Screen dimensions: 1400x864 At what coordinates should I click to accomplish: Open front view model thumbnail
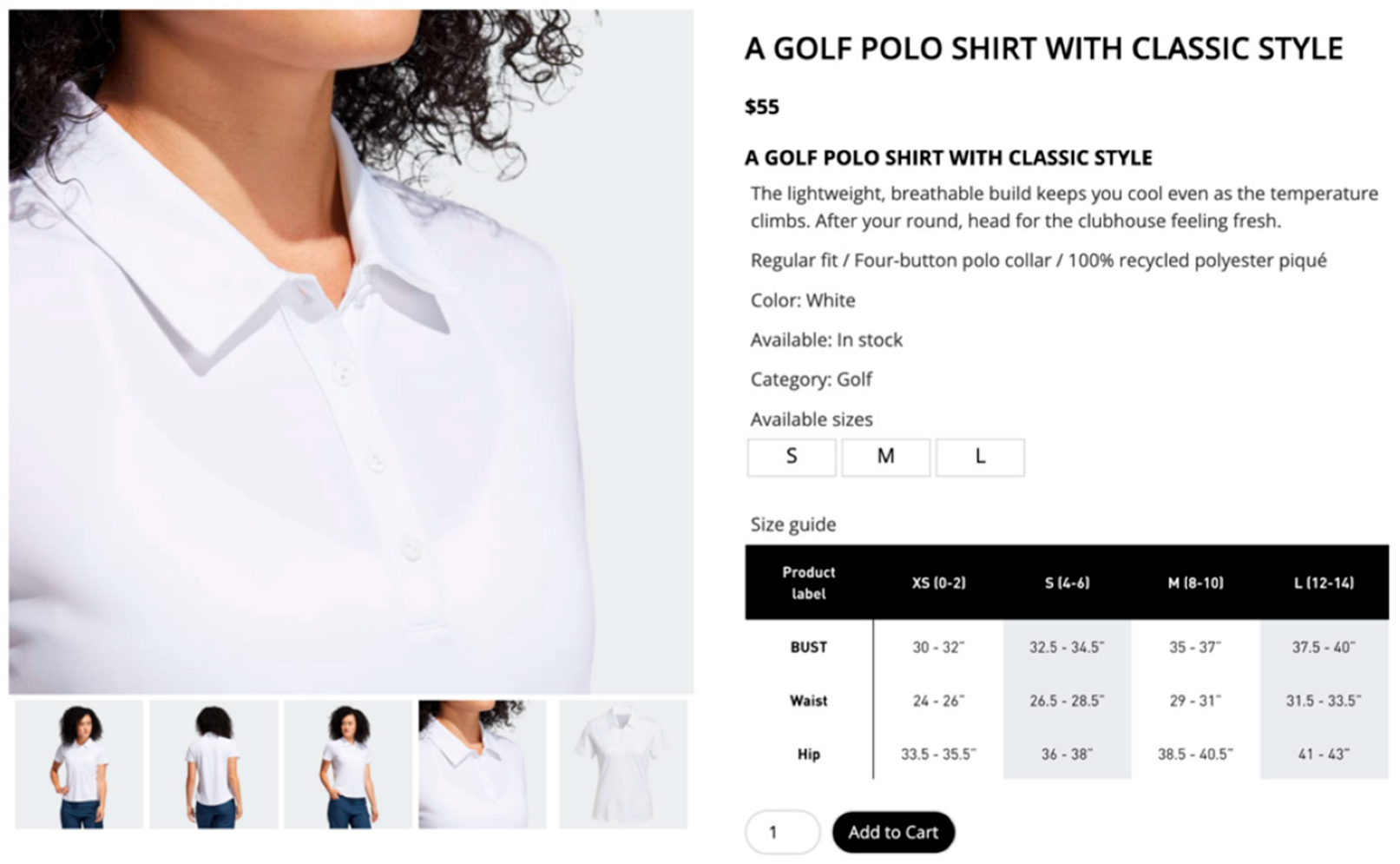click(79, 764)
